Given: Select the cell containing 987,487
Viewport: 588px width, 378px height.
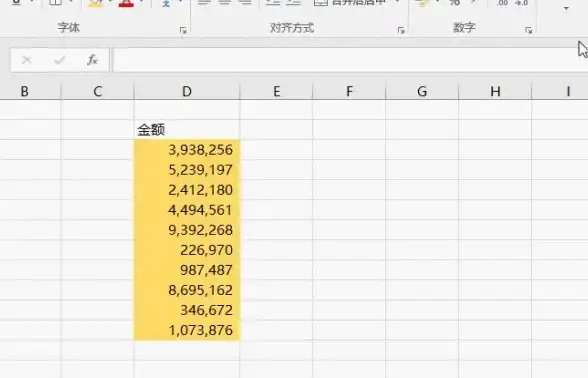Looking at the screenshot, I should 187,270.
